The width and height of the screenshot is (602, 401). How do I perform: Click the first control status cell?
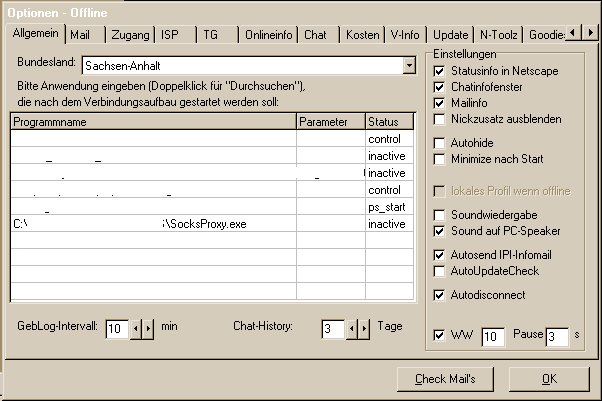390,139
